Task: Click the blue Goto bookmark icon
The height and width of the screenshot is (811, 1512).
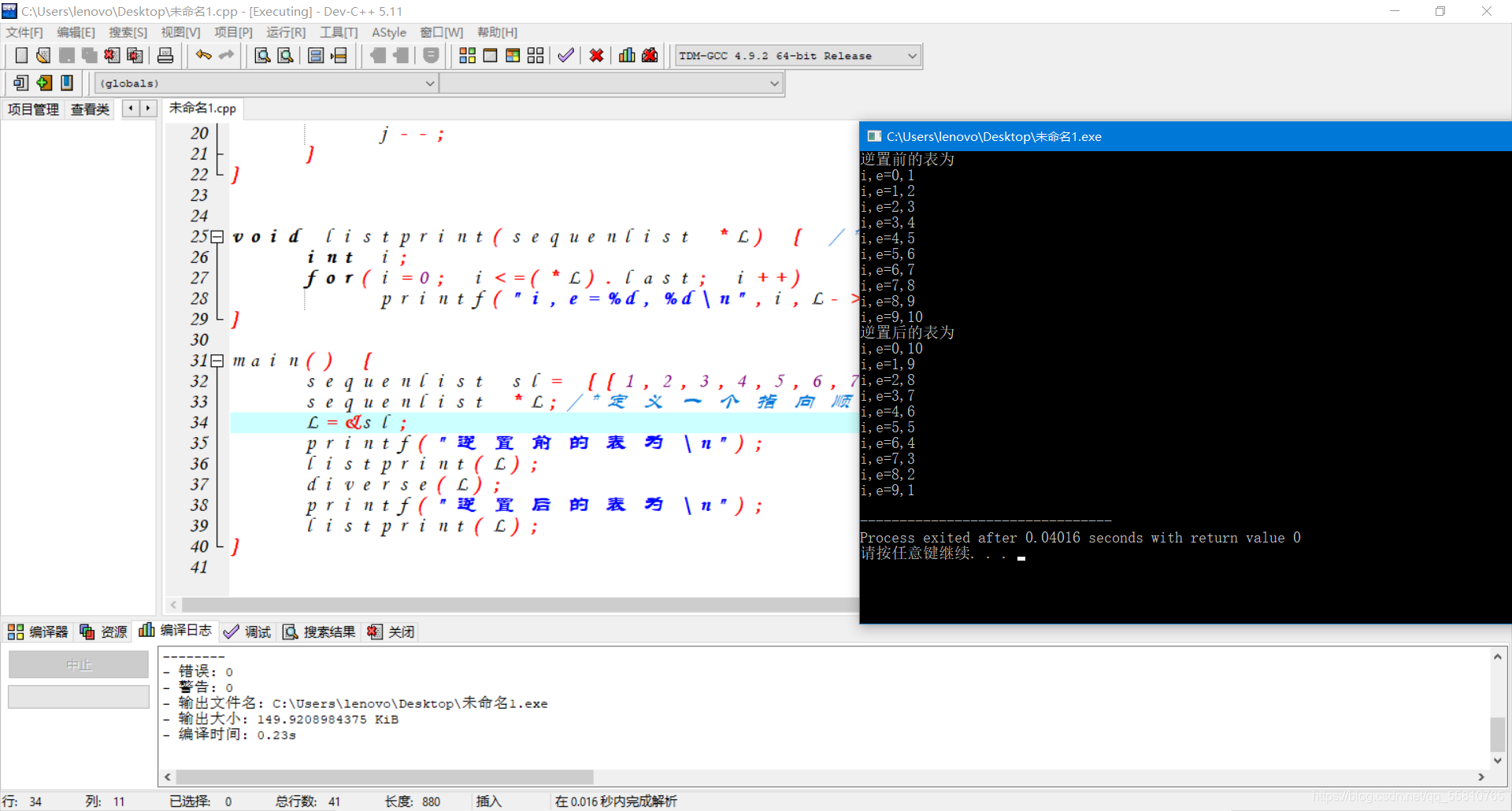Action: [x=67, y=83]
